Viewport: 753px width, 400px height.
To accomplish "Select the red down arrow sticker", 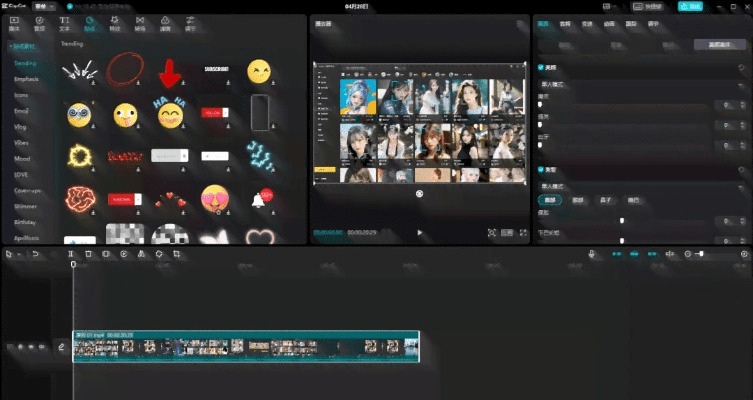I will click(x=169, y=72).
